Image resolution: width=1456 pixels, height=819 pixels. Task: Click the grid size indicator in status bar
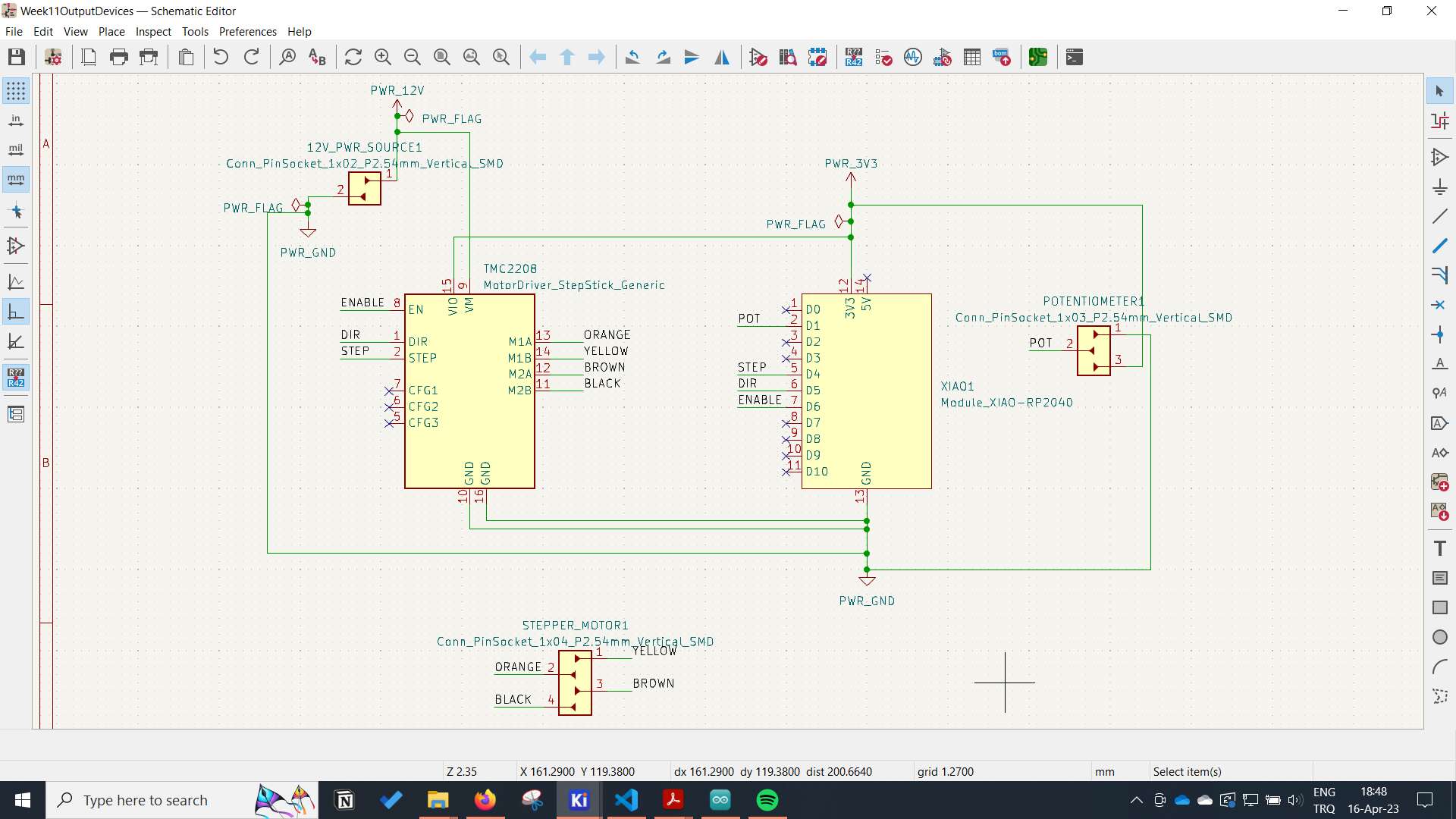point(945,770)
